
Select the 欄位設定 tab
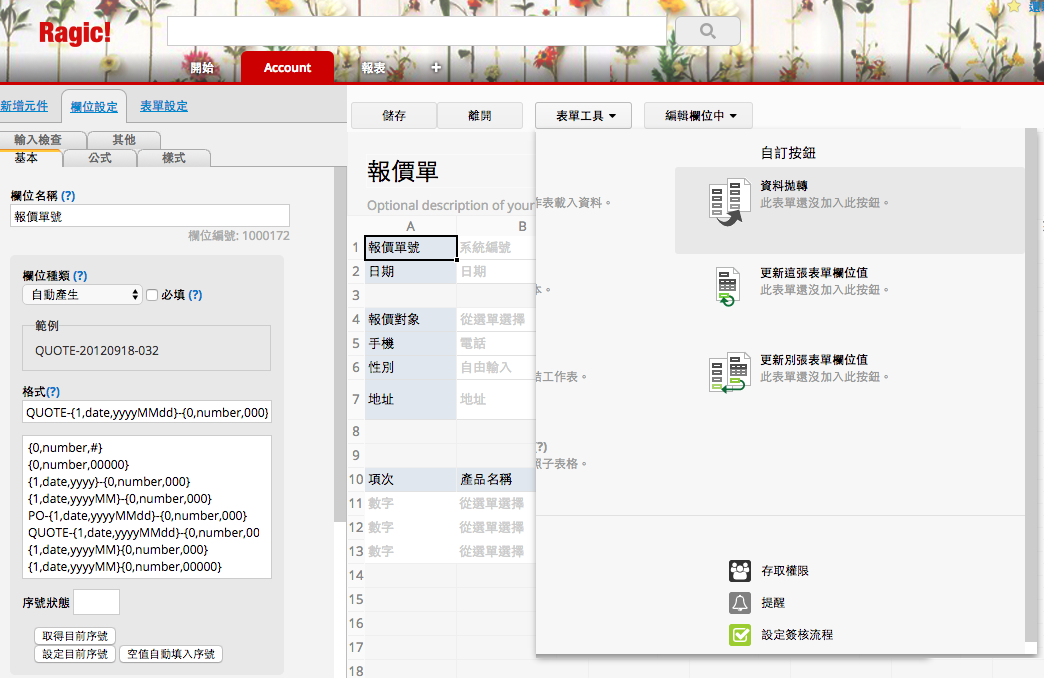94,107
